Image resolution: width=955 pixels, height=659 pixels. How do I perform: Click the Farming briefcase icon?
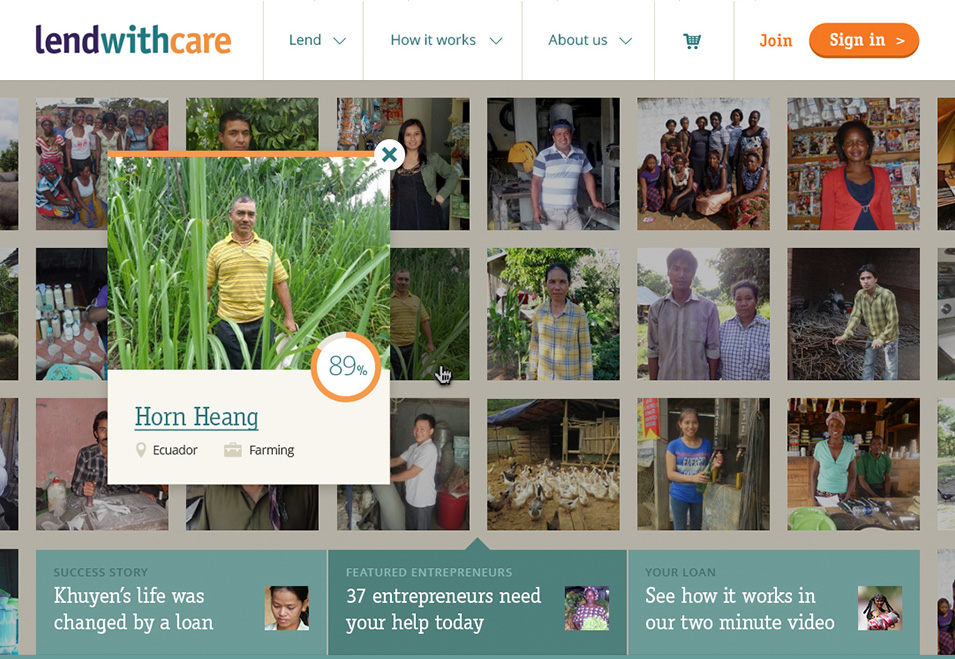coord(233,450)
